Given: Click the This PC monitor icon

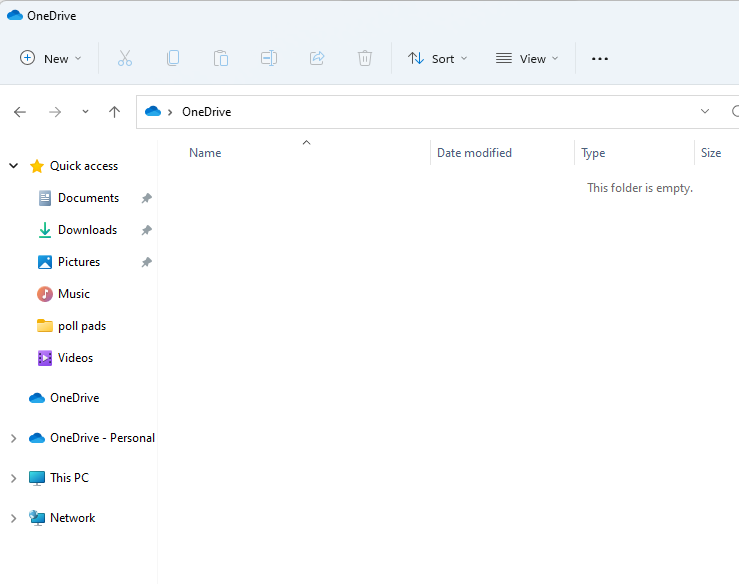Looking at the screenshot, I should tap(37, 478).
